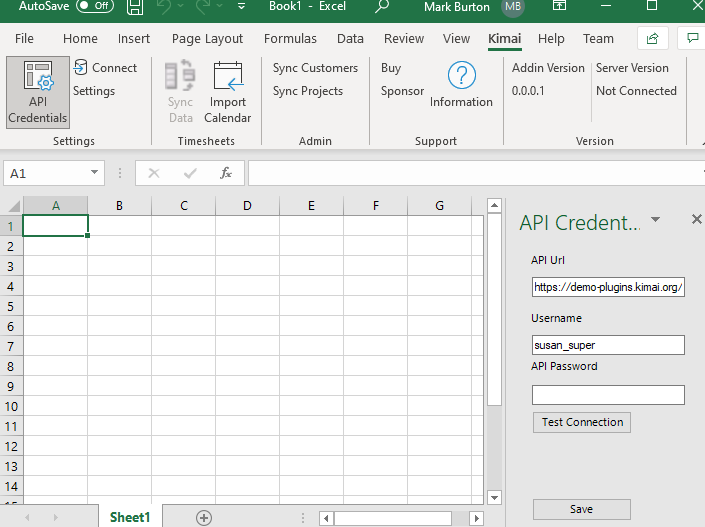The image size is (705, 527).
Task: Click vertical scrollbar down arrow
Action: (x=494, y=497)
